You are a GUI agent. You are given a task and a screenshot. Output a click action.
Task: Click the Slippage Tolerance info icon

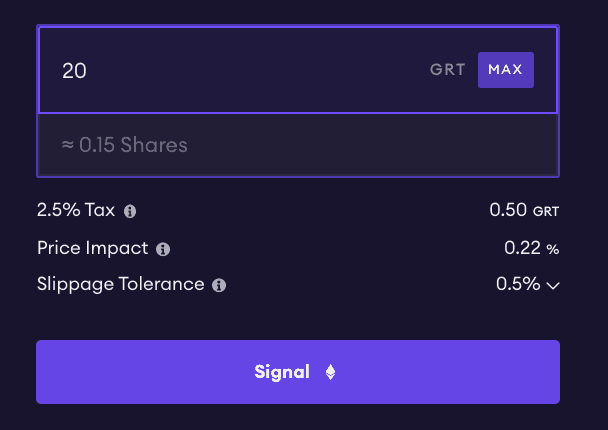[219, 285]
